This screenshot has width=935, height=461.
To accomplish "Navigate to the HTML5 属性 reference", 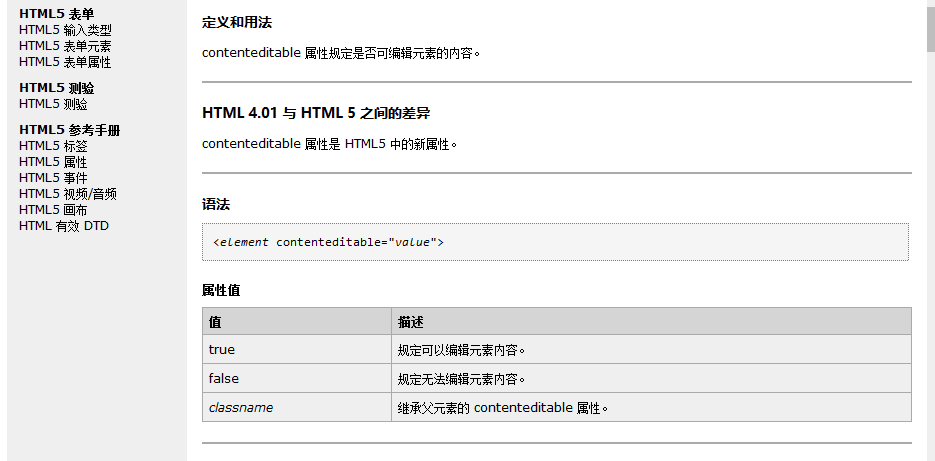I will [53, 162].
